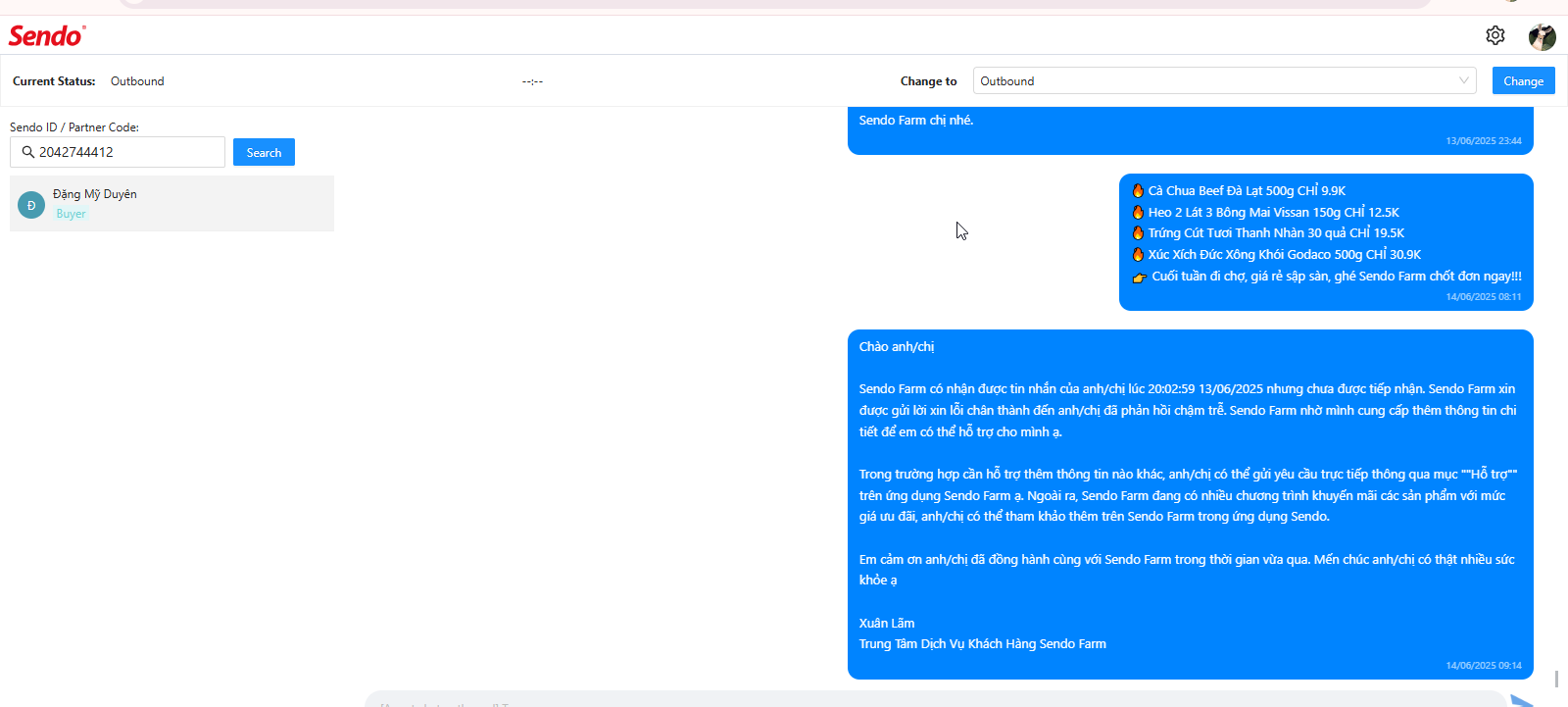
Task: Click the search magnifier icon
Action: 27,152
